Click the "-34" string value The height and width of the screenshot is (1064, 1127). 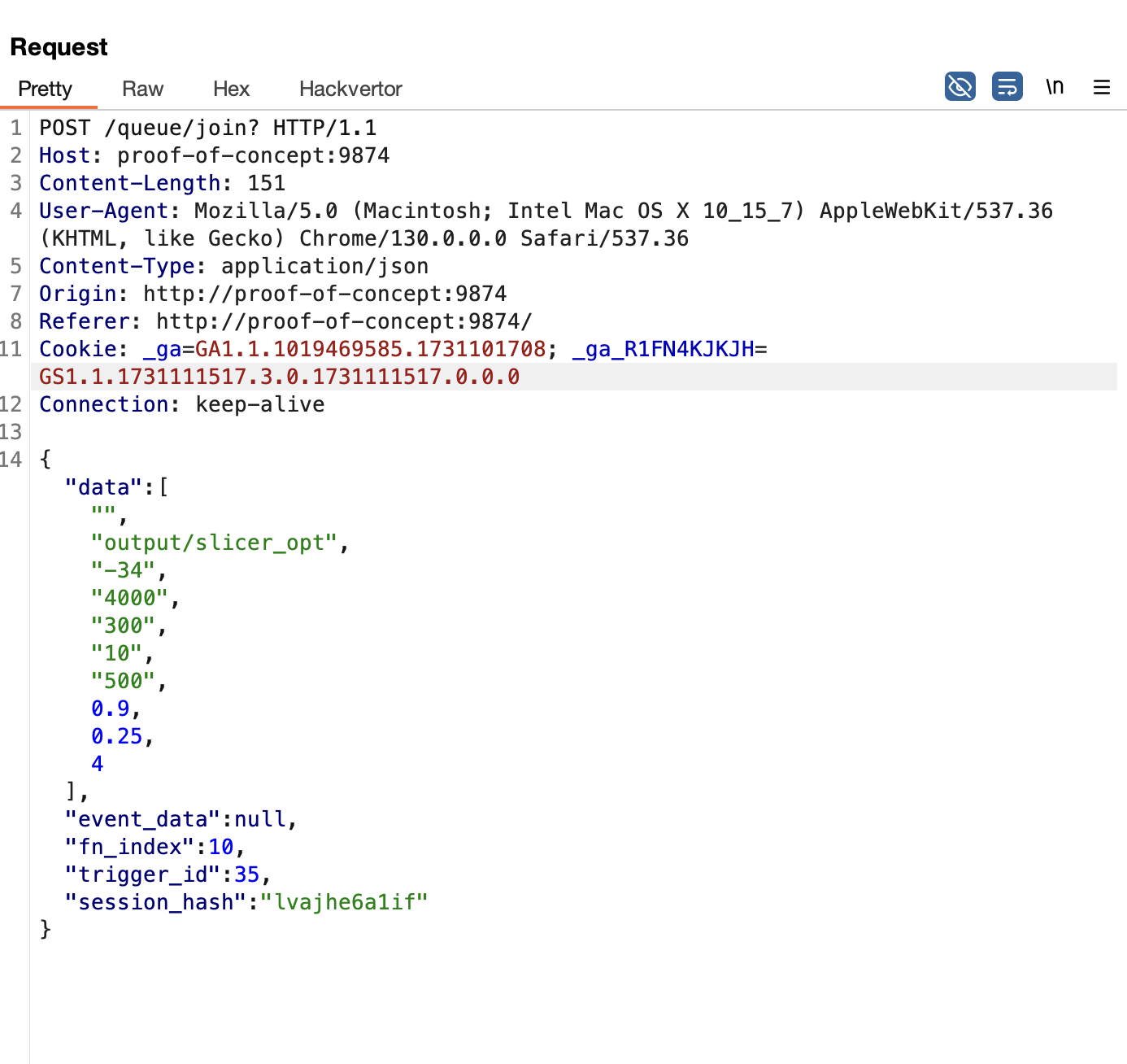pyautogui.click(x=124, y=570)
